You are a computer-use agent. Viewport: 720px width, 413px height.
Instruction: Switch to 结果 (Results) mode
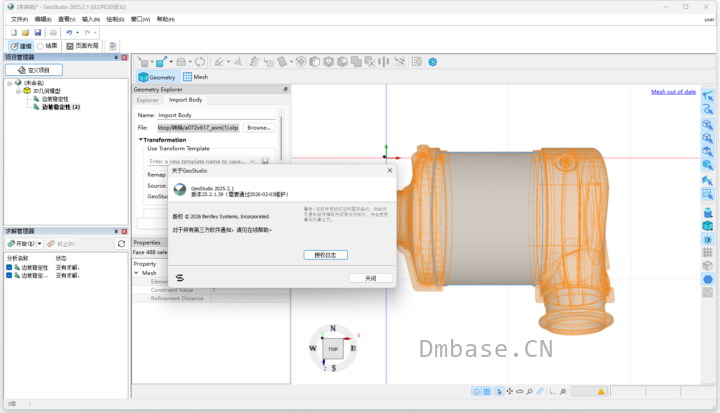pyautogui.click(x=47, y=46)
